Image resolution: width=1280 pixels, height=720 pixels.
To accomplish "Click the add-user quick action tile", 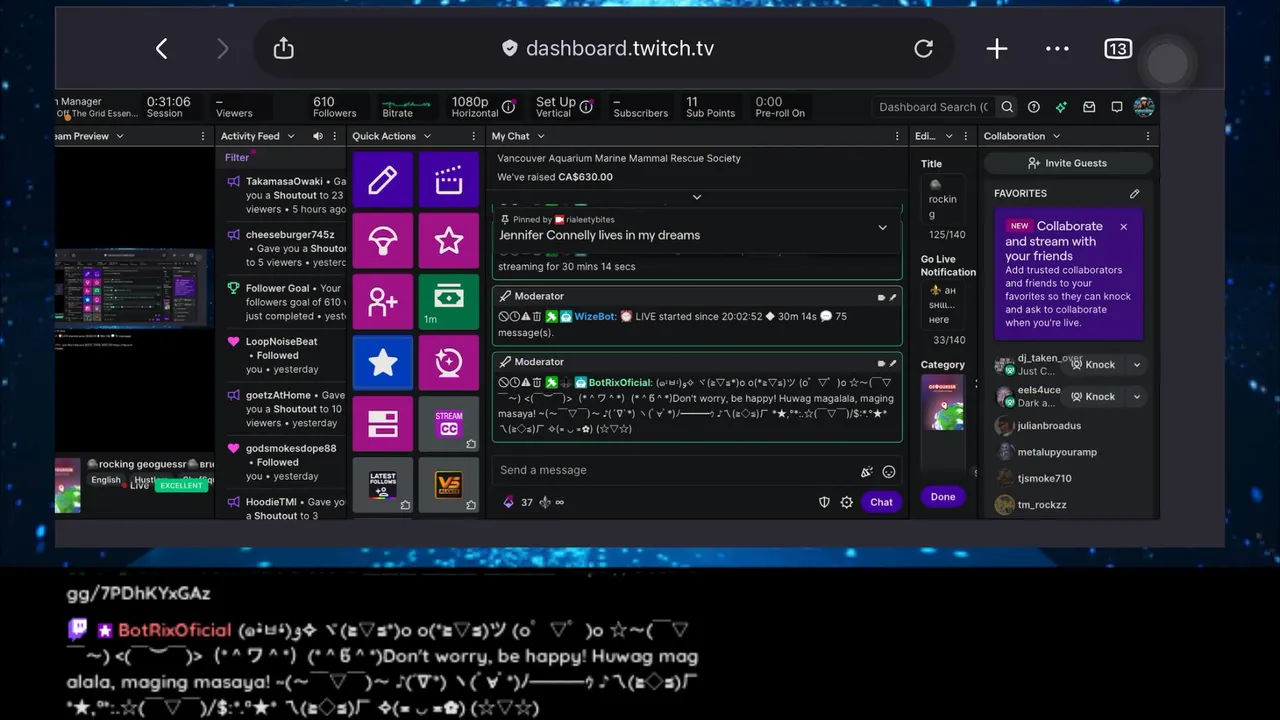I will pos(382,302).
